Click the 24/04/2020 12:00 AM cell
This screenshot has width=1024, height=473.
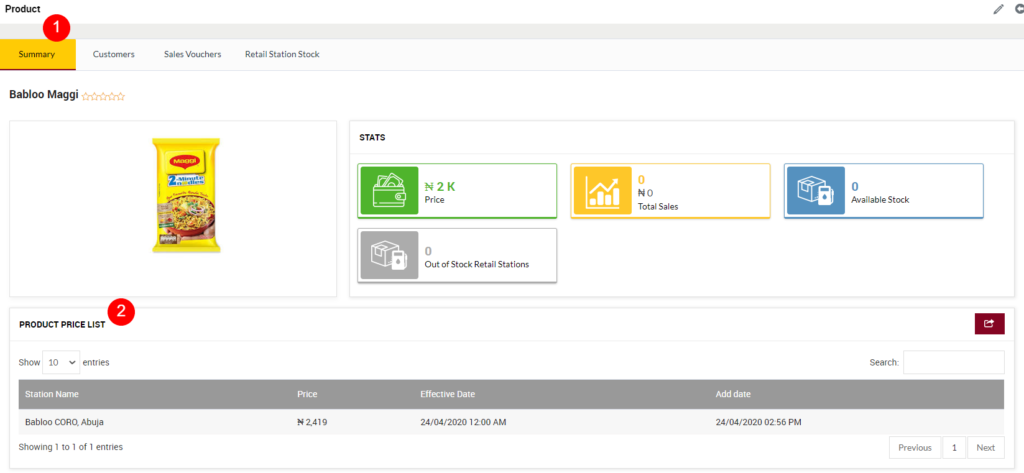click(x=463, y=422)
